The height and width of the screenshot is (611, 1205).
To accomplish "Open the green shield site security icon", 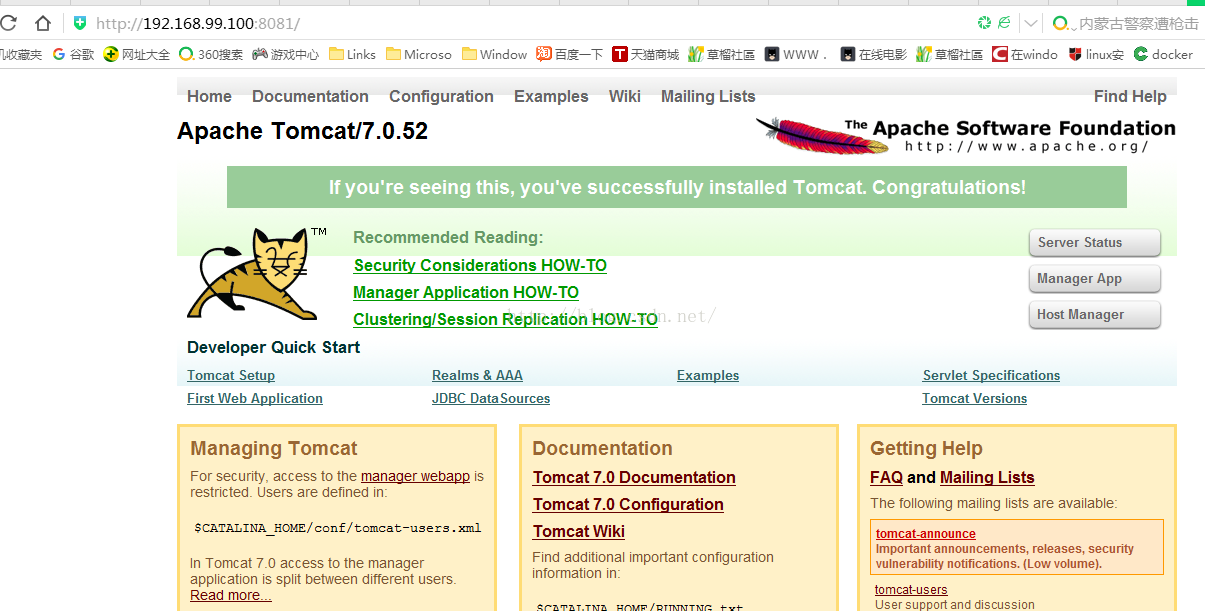I will [81, 22].
